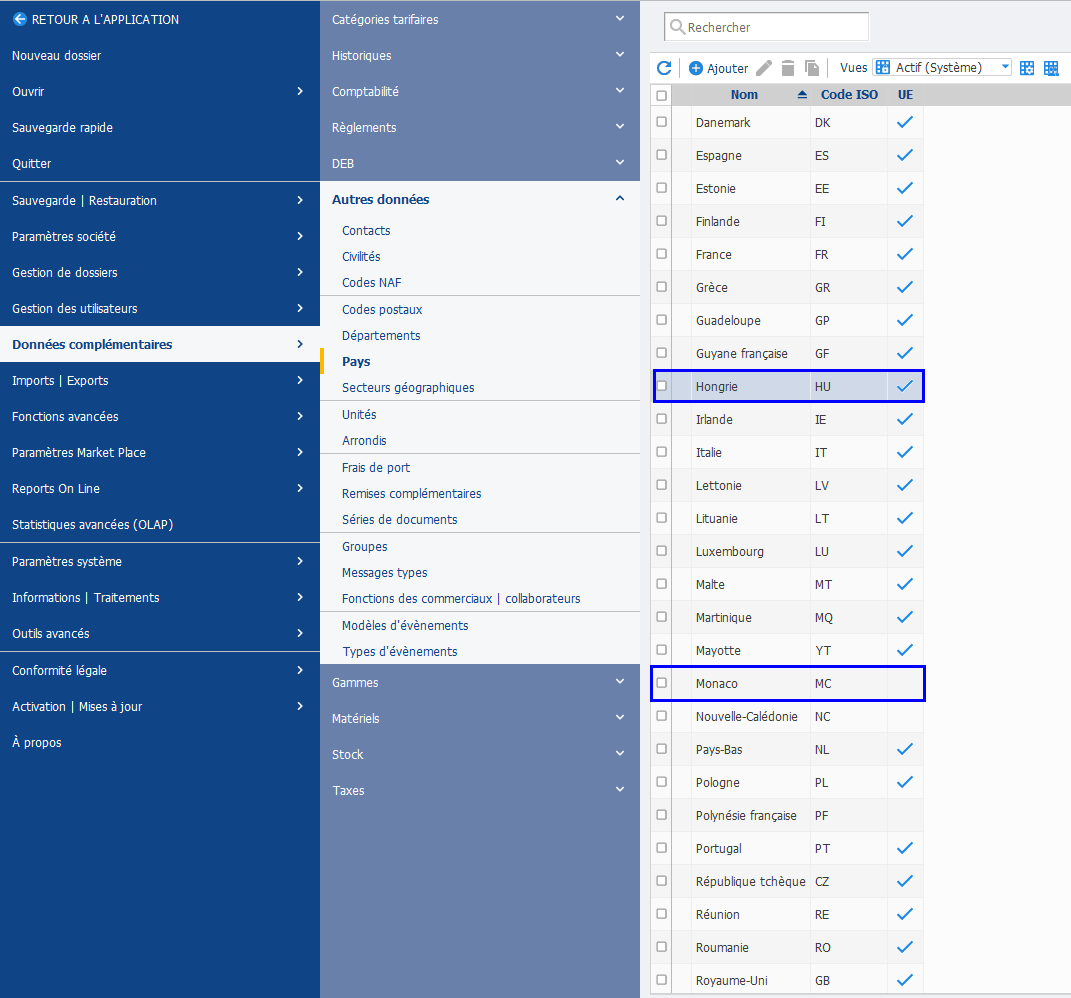Open Gestion des utilisateurs menu

tap(160, 308)
